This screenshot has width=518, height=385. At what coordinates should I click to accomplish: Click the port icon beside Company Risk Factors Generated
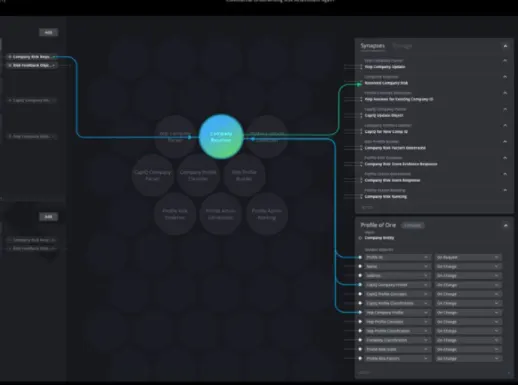pos(361,148)
